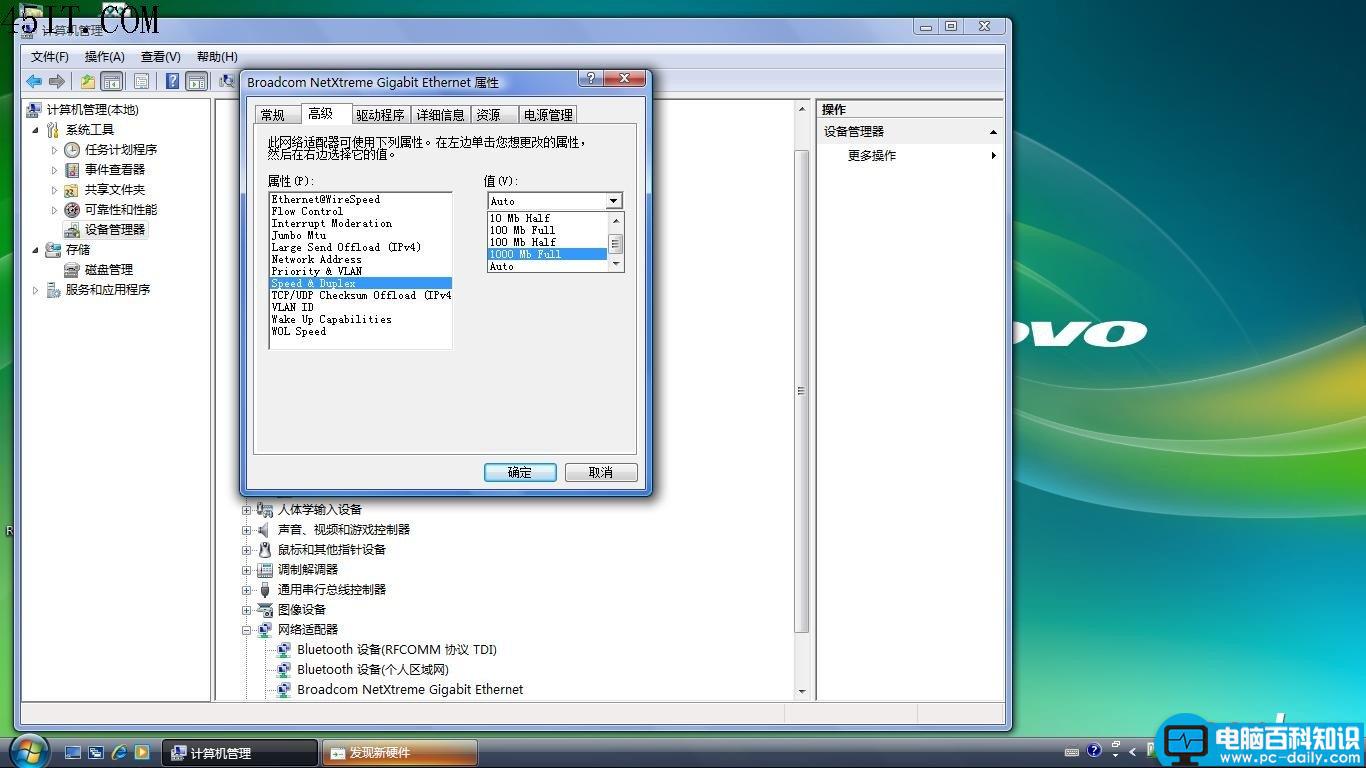Collapse the 系统工具 tree node
The height and width of the screenshot is (768, 1366).
(x=35, y=129)
